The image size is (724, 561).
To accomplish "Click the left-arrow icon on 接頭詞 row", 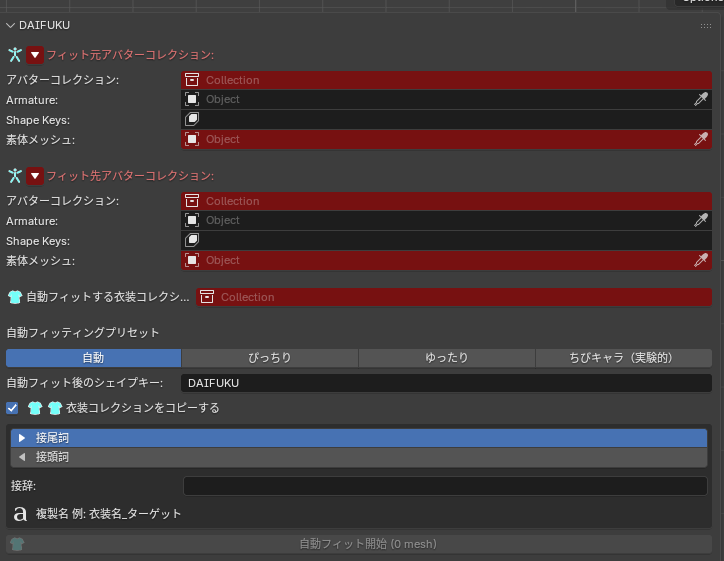I will [22, 457].
